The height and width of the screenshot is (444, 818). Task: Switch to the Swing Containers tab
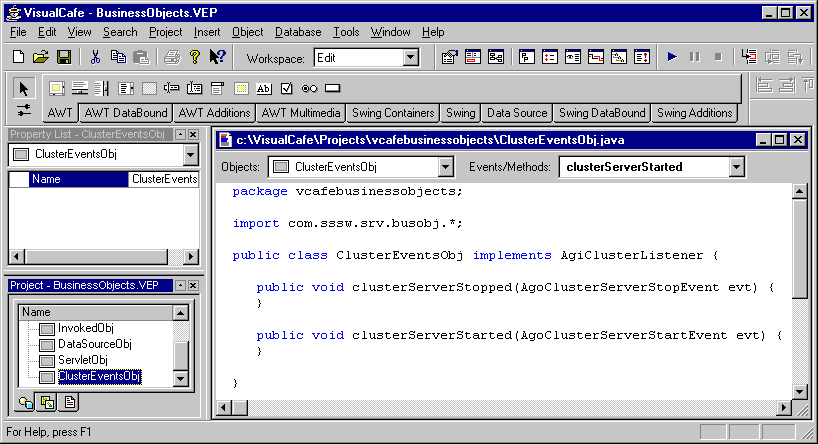393,113
